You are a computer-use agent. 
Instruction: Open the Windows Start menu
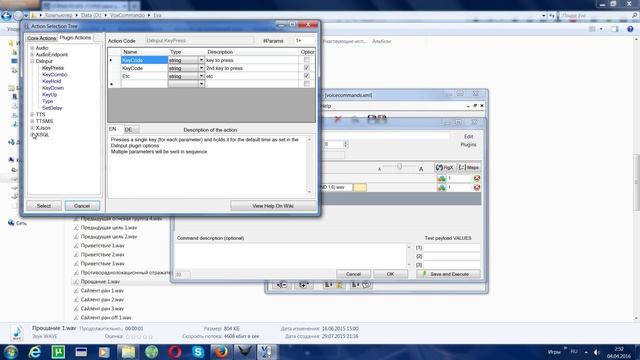pyautogui.click(x=10, y=352)
